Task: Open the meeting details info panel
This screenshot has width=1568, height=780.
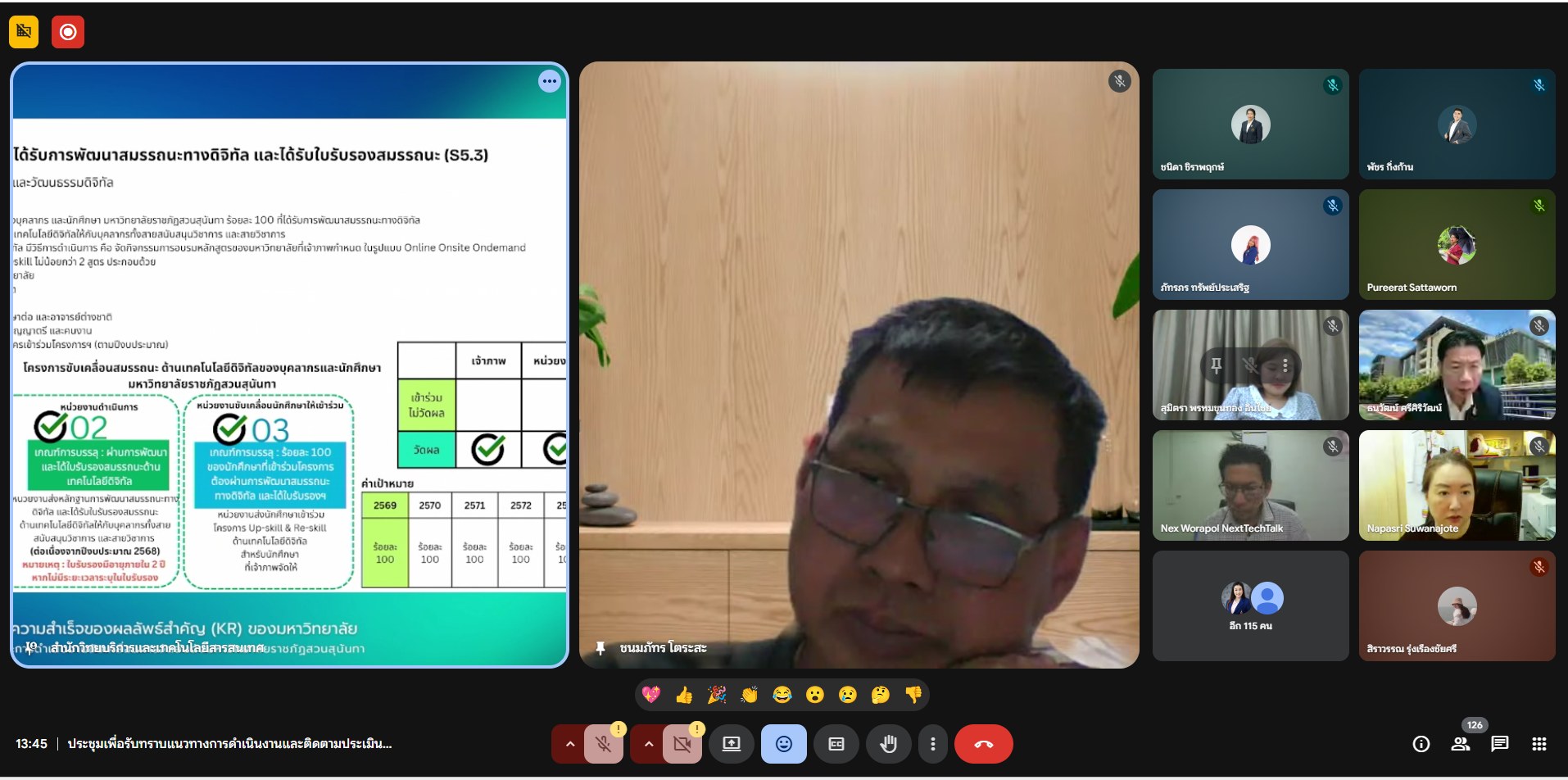Action: 1421,744
